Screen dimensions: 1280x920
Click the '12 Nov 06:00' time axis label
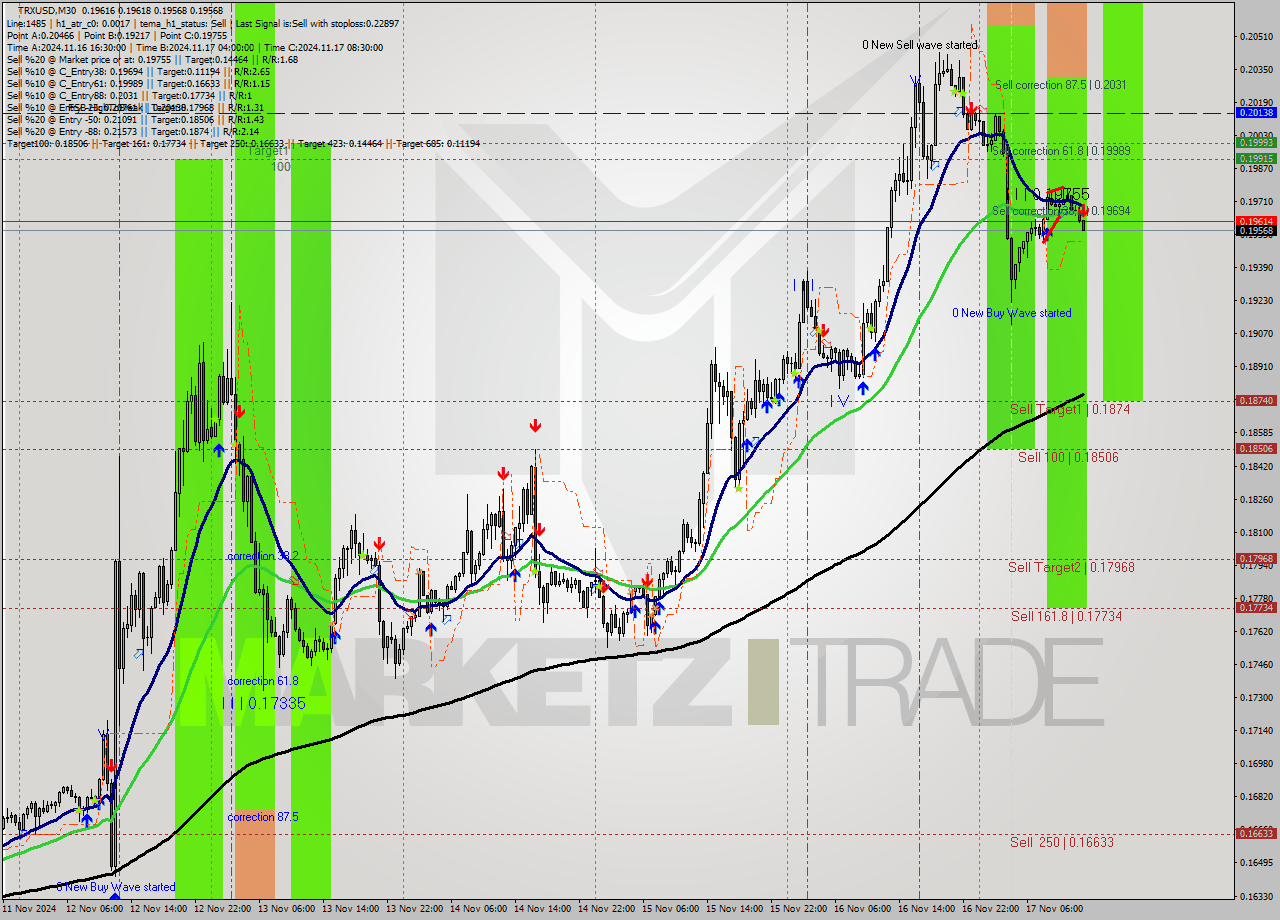click(95, 910)
